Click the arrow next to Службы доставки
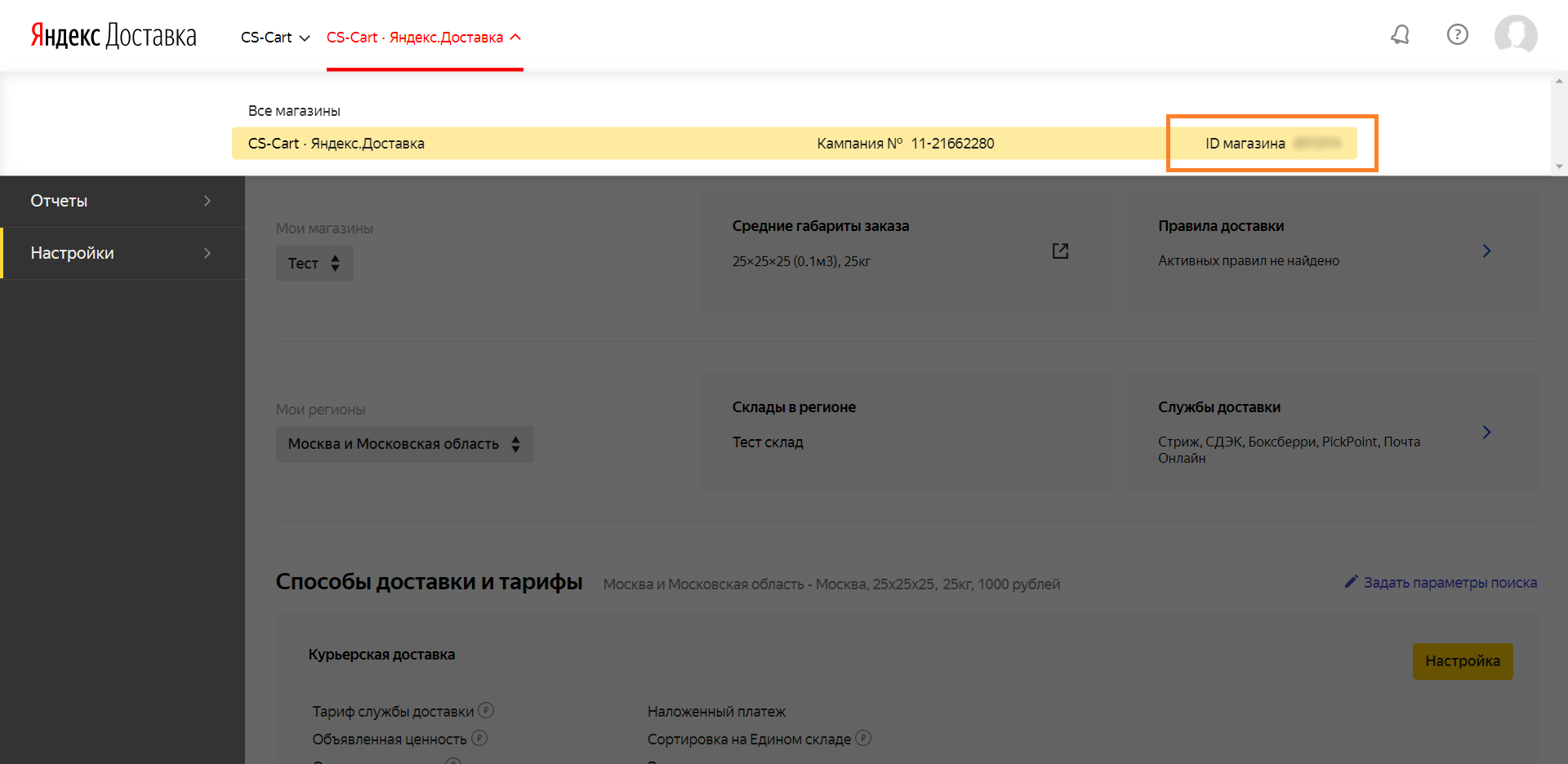This screenshot has height=764, width=1568. [x=1486, y=432]
